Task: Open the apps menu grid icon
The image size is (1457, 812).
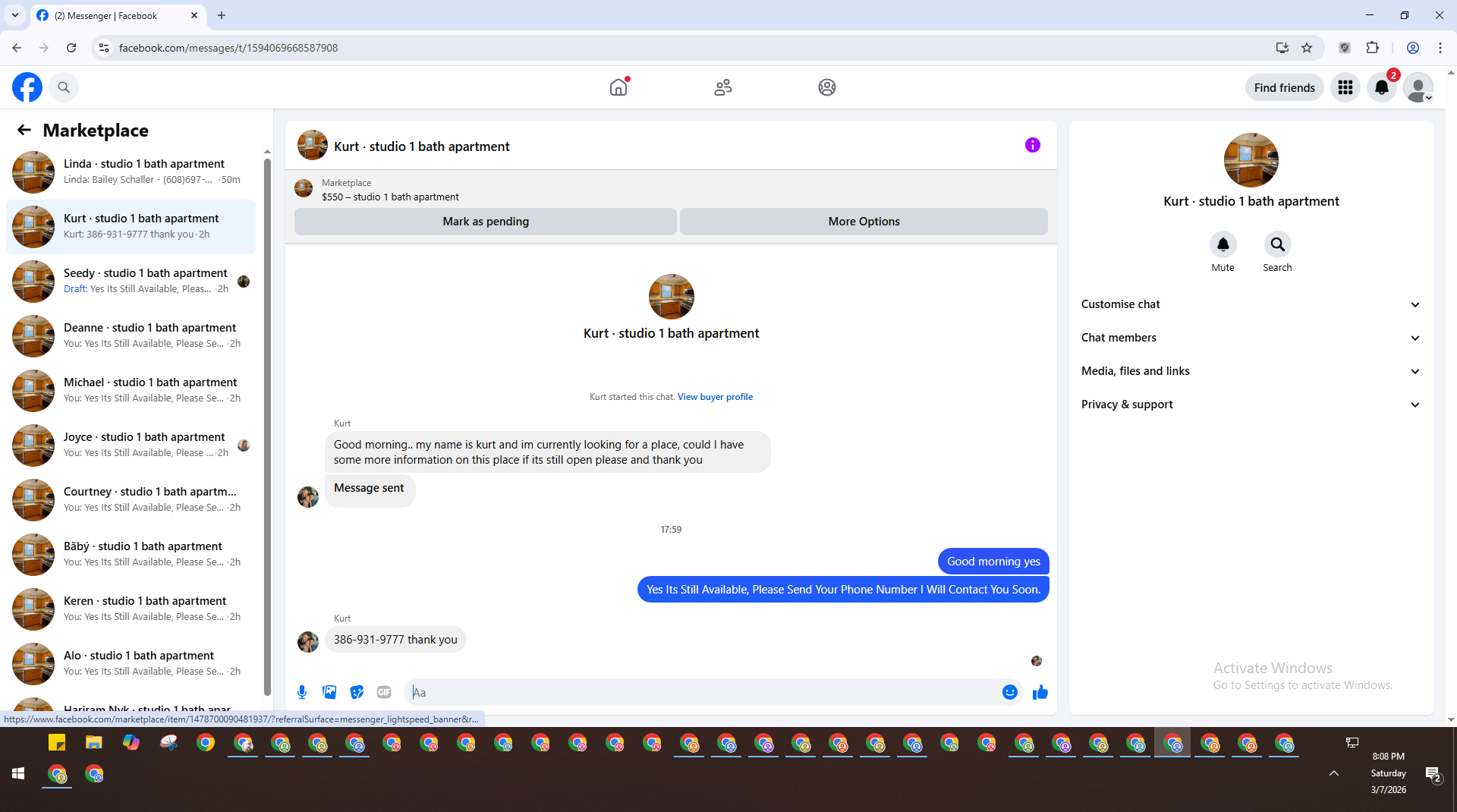Action: point(1345,87)
